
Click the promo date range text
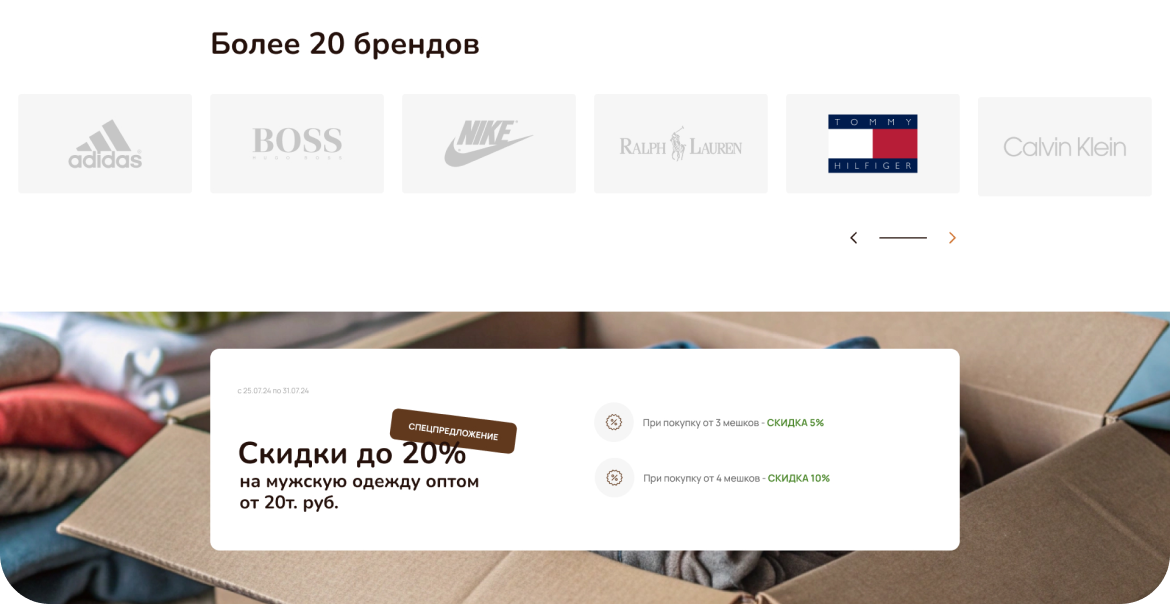273,390
